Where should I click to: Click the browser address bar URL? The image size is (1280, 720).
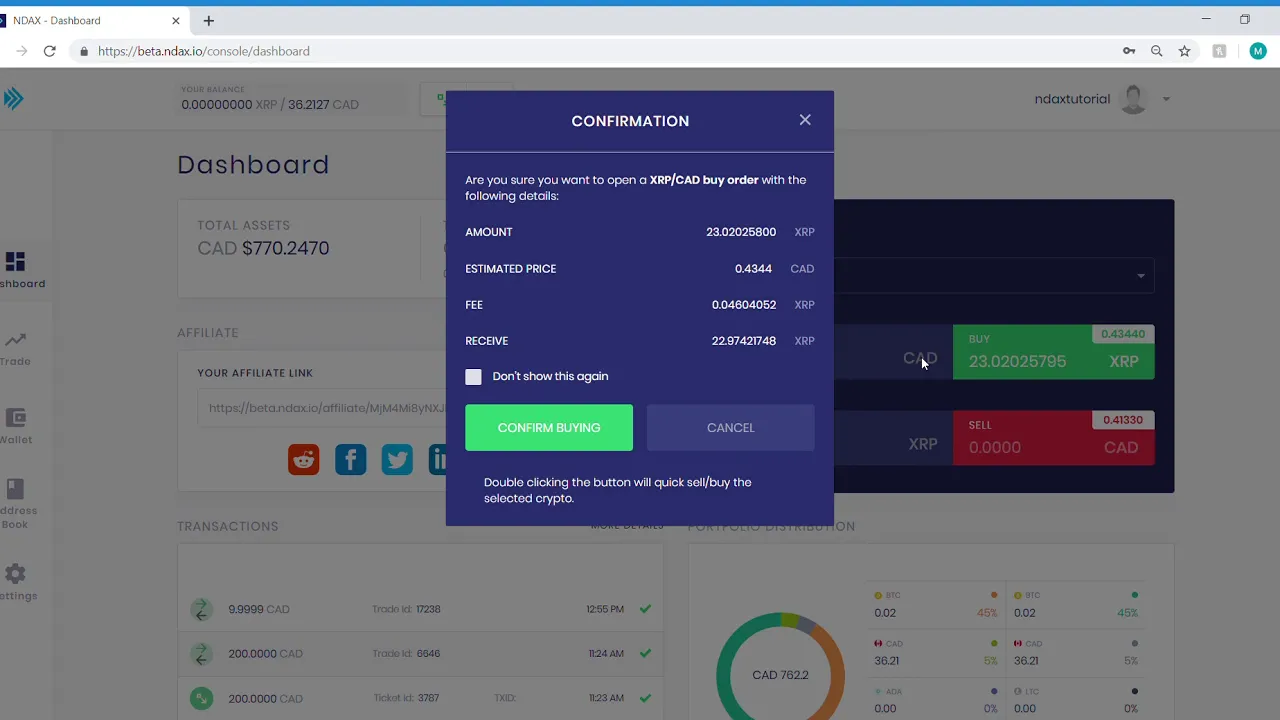(x=204, y=51)
